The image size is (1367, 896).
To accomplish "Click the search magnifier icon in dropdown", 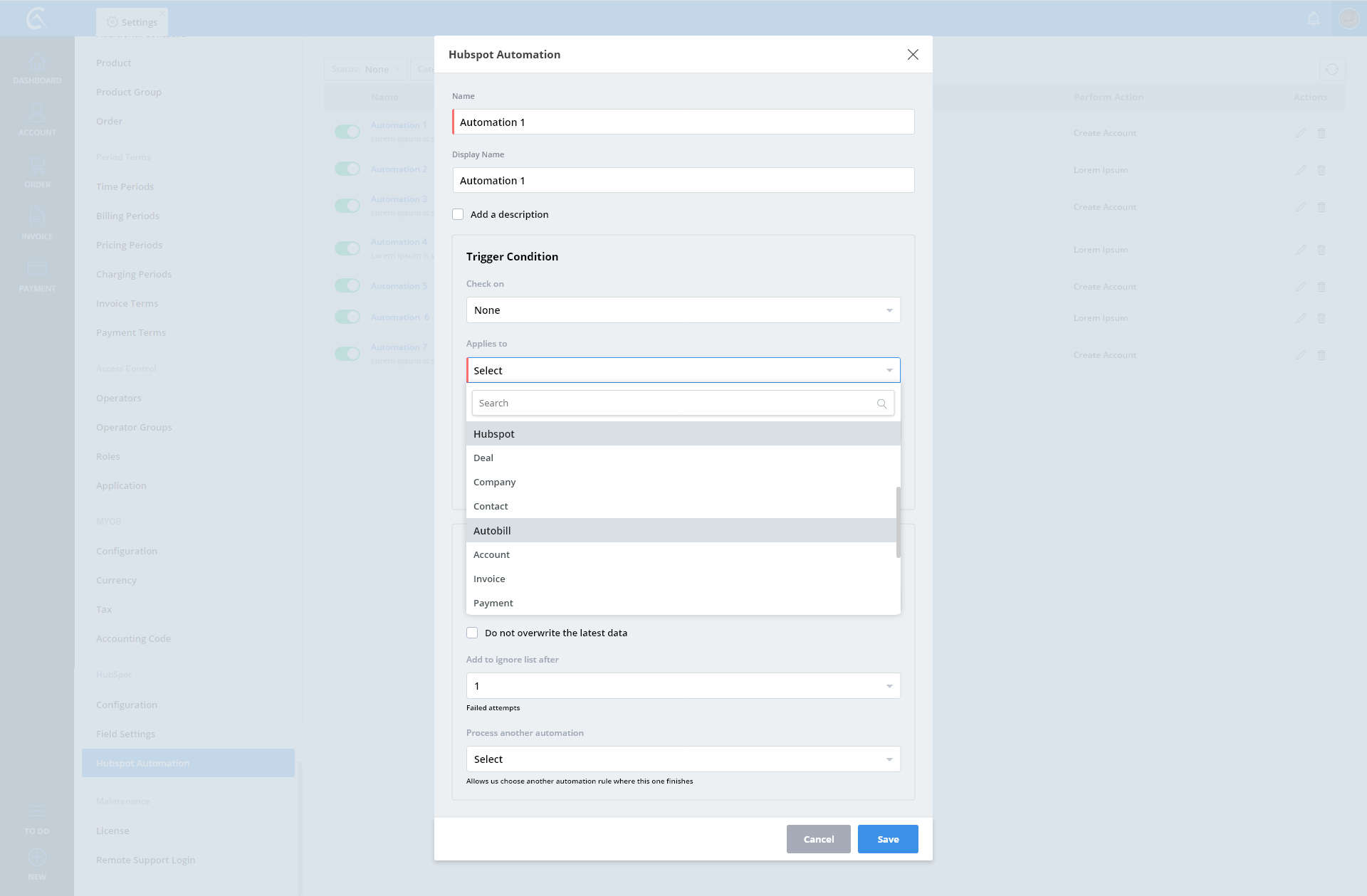I will pos(881,404).
